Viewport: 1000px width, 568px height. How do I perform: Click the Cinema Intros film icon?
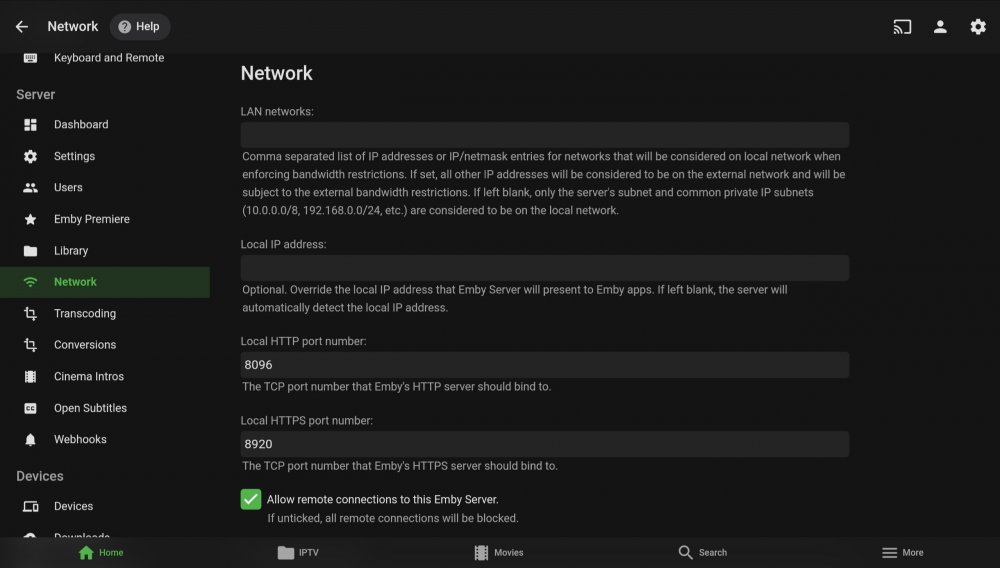30,377
